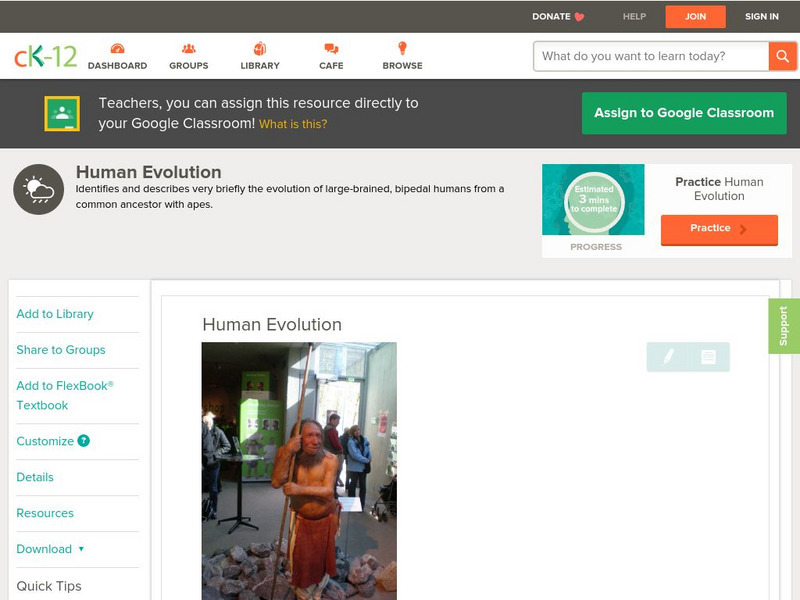Select the highlighter pen tool icon
Viewport: 800px width, 600px height.
point(668,357)
